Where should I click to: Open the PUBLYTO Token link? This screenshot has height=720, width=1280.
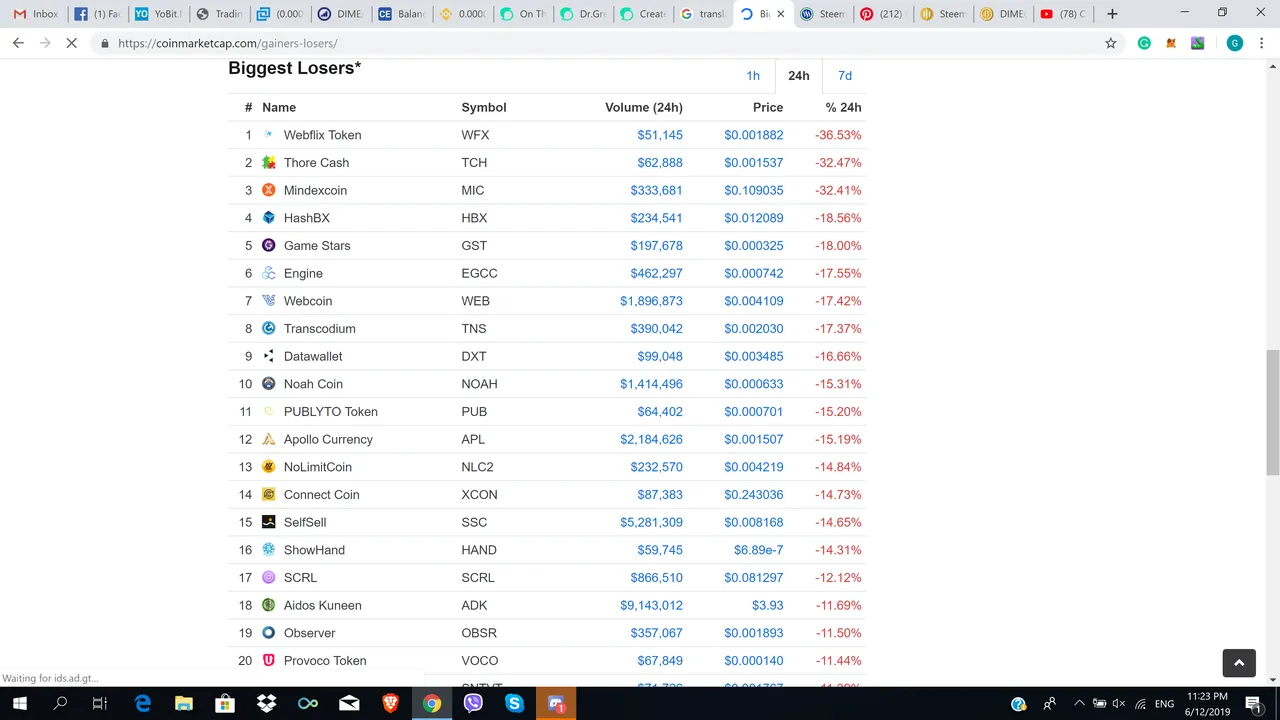331,411
